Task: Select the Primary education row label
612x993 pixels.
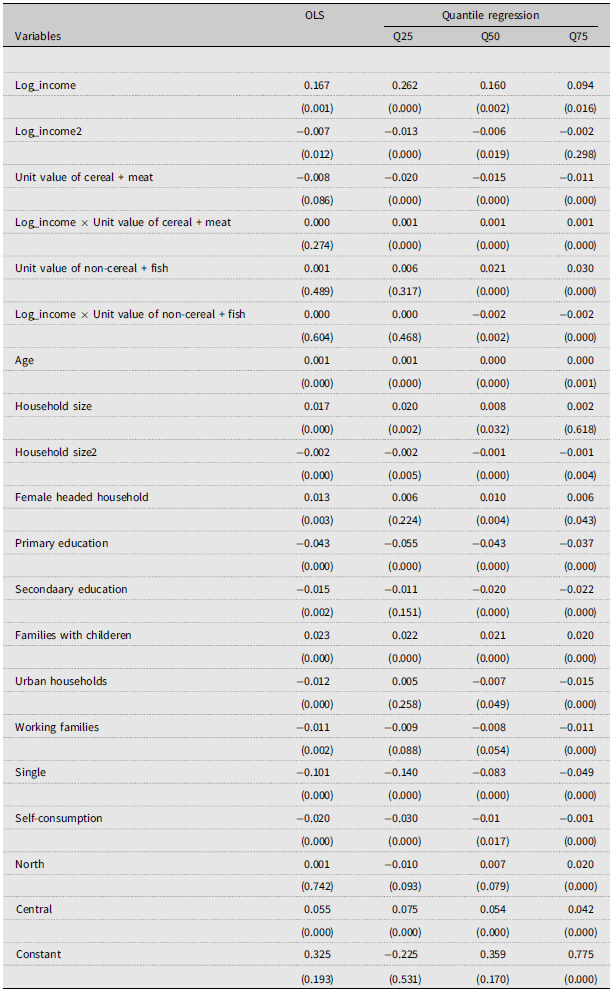Action: (x=62, y=543)
